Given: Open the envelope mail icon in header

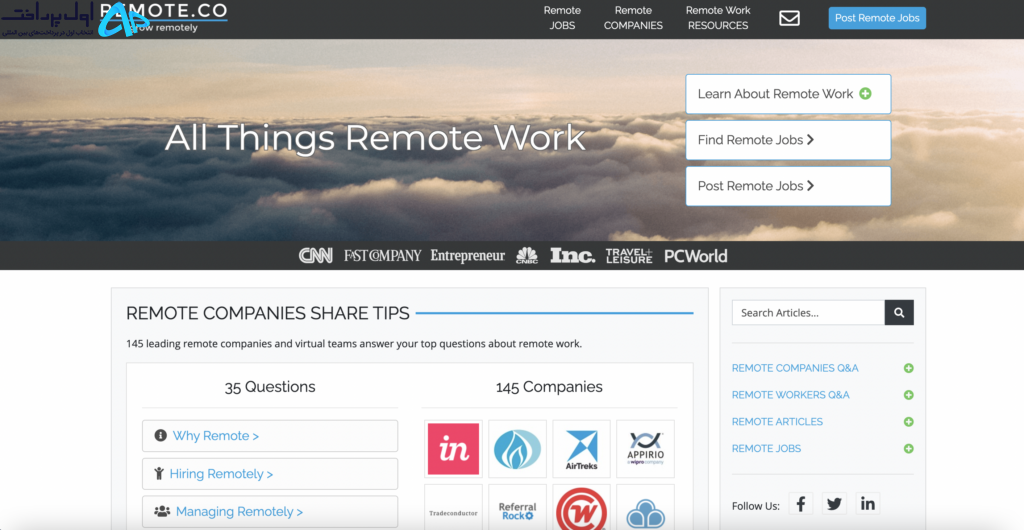Looking at the screenshot, I should 790,18.
